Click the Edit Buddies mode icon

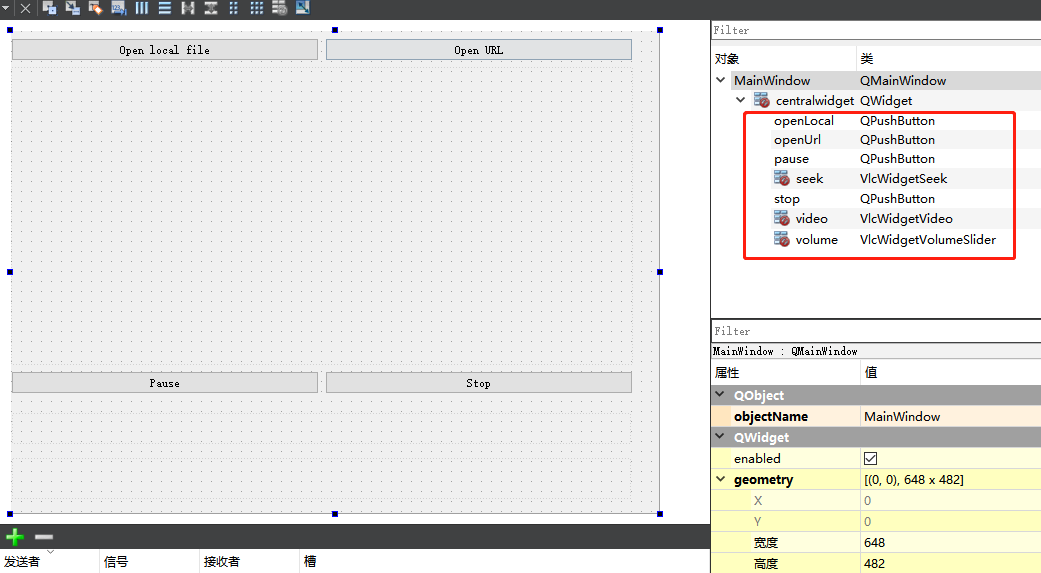click(x=96, y=8)
